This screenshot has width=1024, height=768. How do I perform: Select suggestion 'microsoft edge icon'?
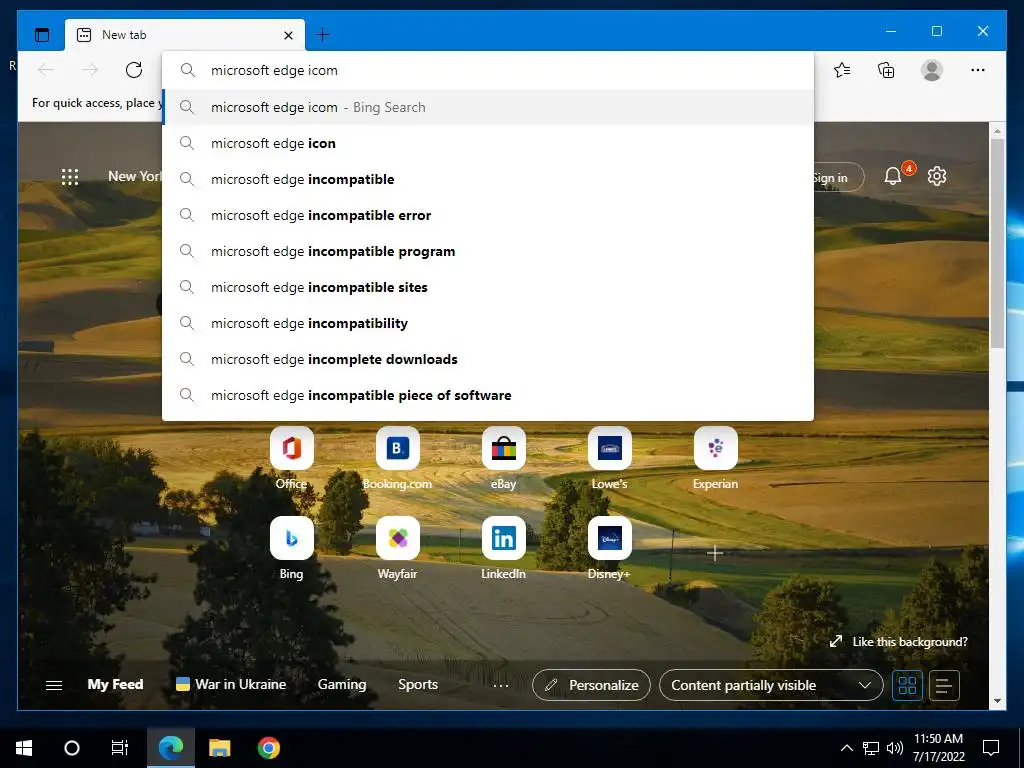point(488,143)
